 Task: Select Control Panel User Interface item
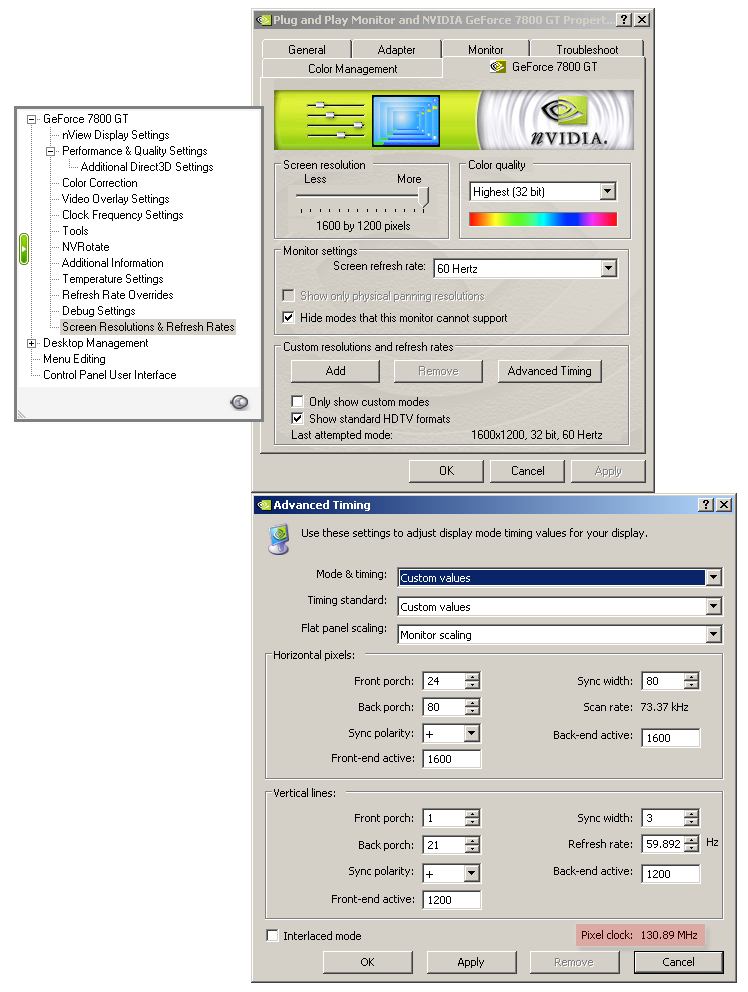point(109,375)
